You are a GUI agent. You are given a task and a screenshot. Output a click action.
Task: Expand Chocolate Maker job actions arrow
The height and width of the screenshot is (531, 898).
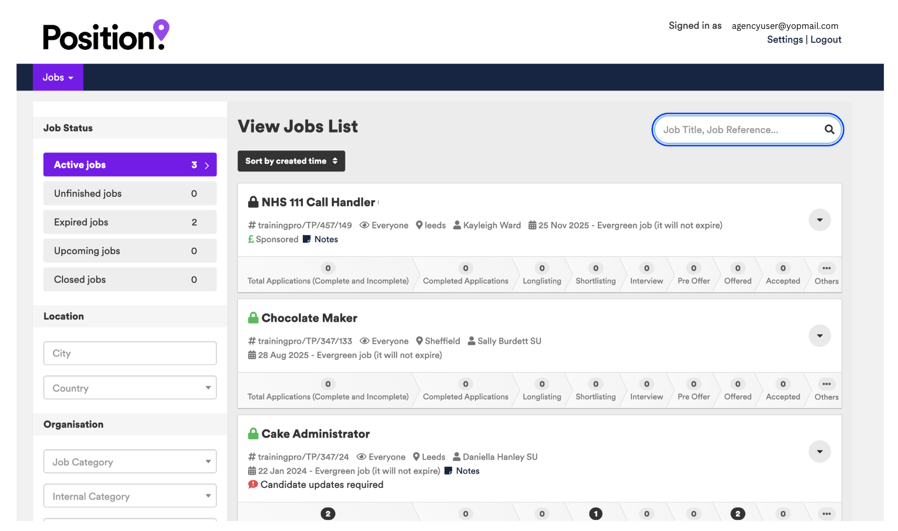coord(819,336)
